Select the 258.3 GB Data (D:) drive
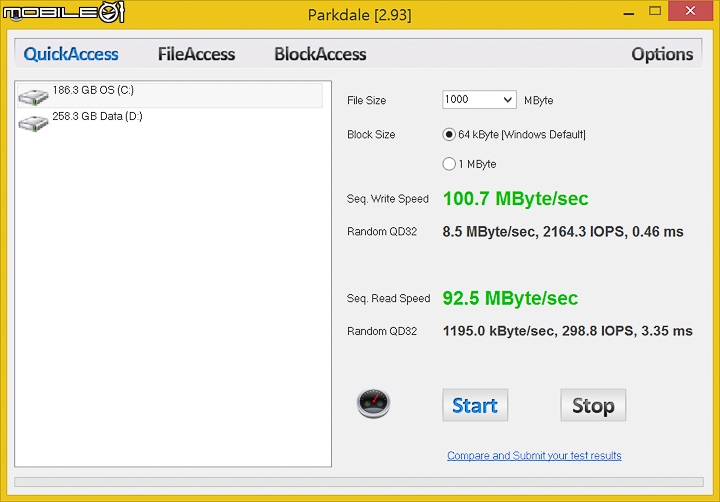Viewport: 720px width, 502px height. [170, 122]
